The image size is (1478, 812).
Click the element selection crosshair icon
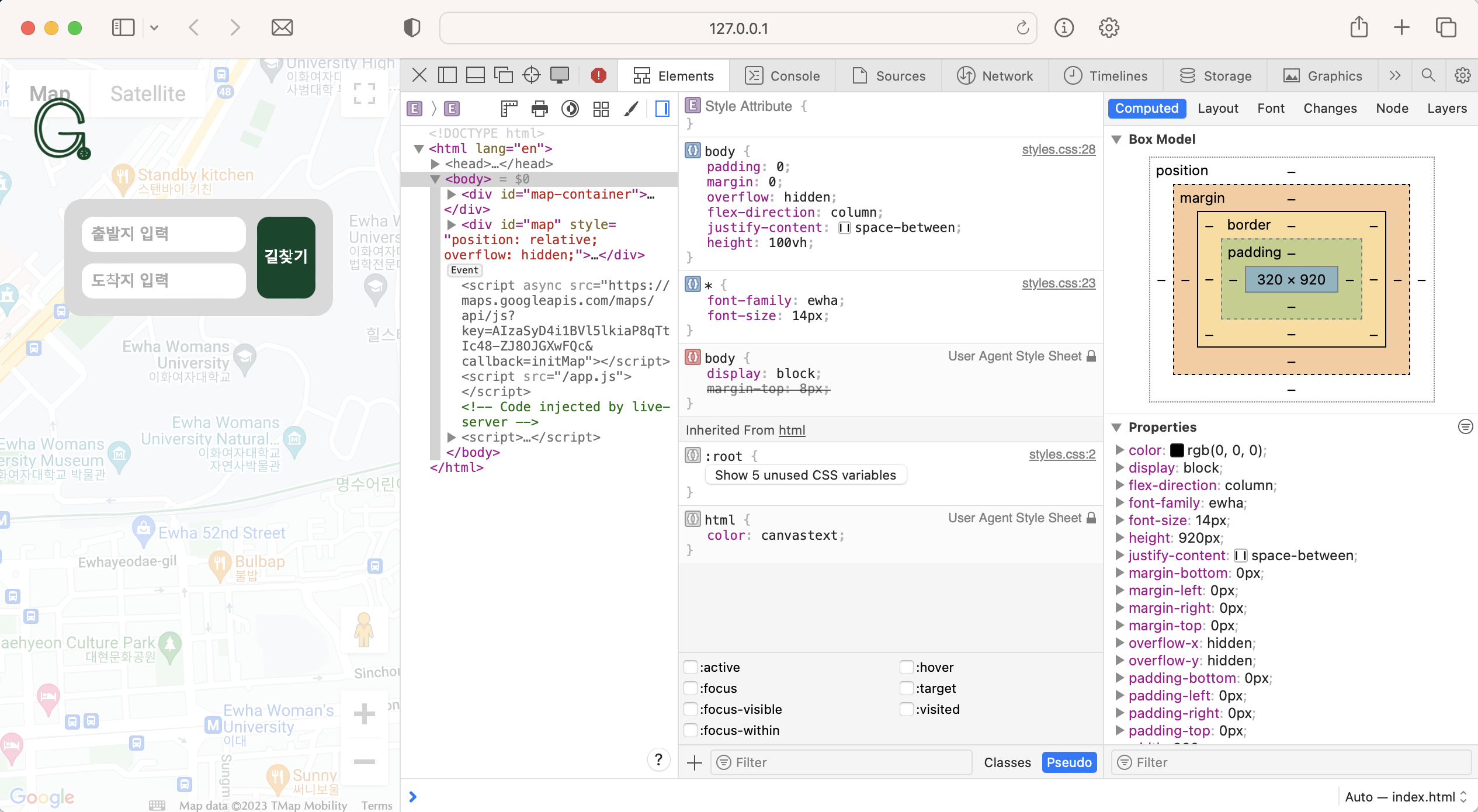click(531, 75)
